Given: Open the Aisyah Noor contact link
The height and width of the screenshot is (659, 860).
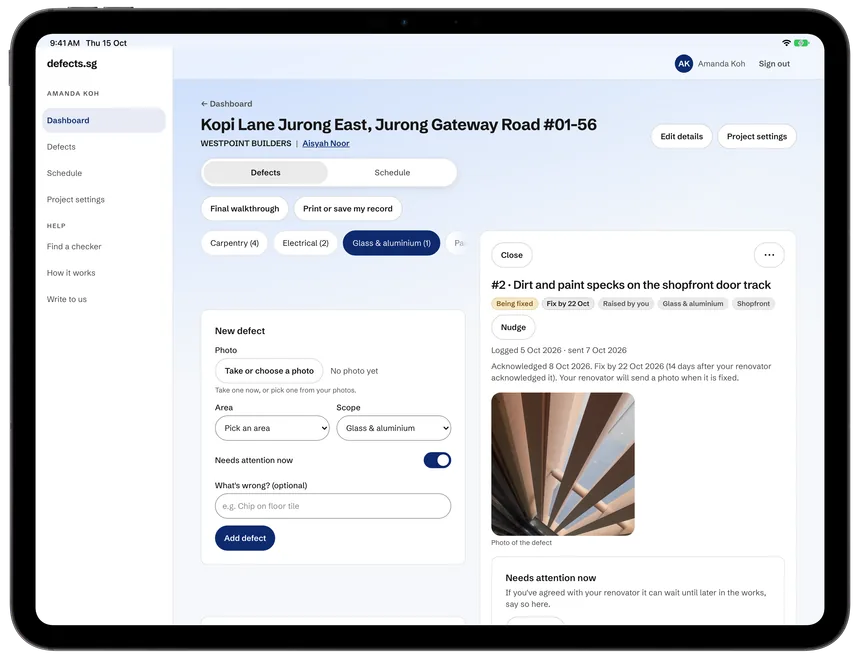Looking at the screenshot, I should point(326,144).
